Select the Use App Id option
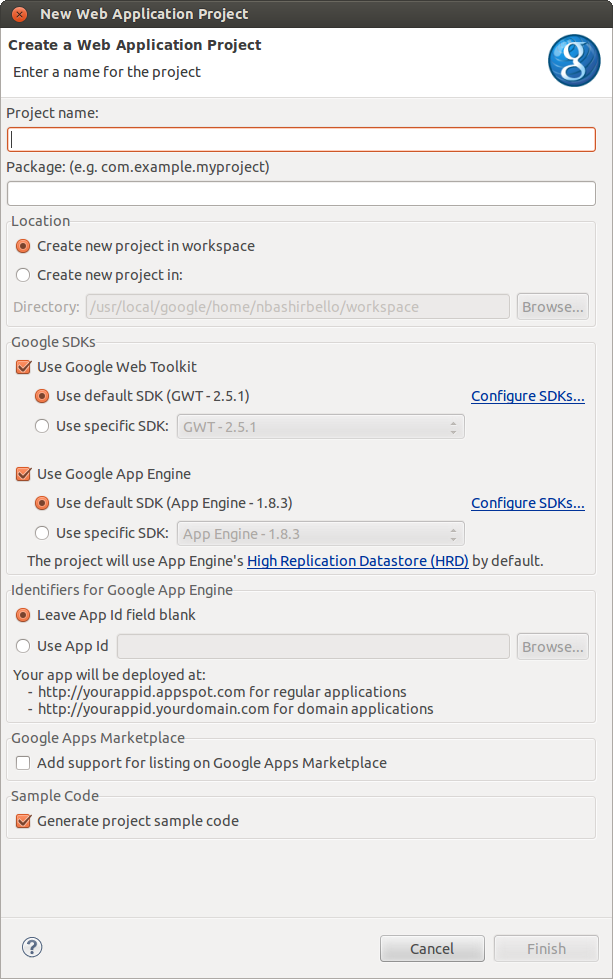 tap(24, 646)
